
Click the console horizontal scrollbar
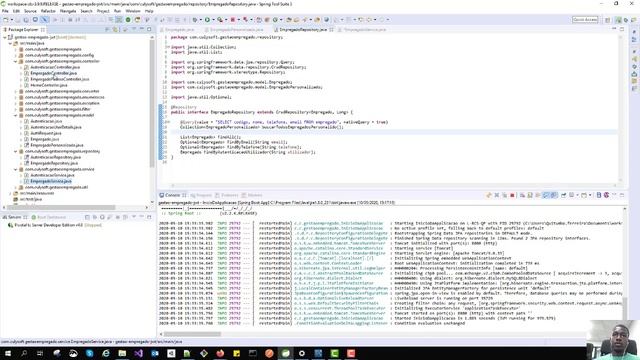[x=192, y=334]
